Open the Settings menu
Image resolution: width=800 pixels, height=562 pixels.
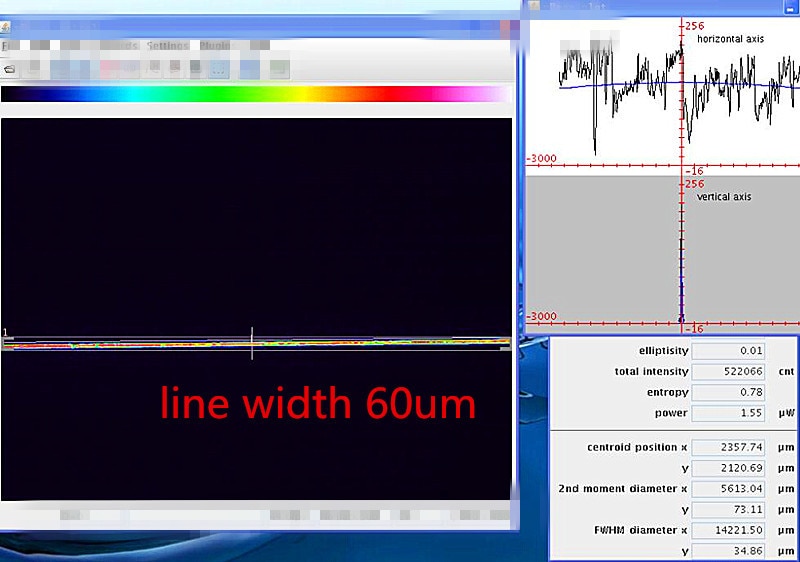pos(167,46)
